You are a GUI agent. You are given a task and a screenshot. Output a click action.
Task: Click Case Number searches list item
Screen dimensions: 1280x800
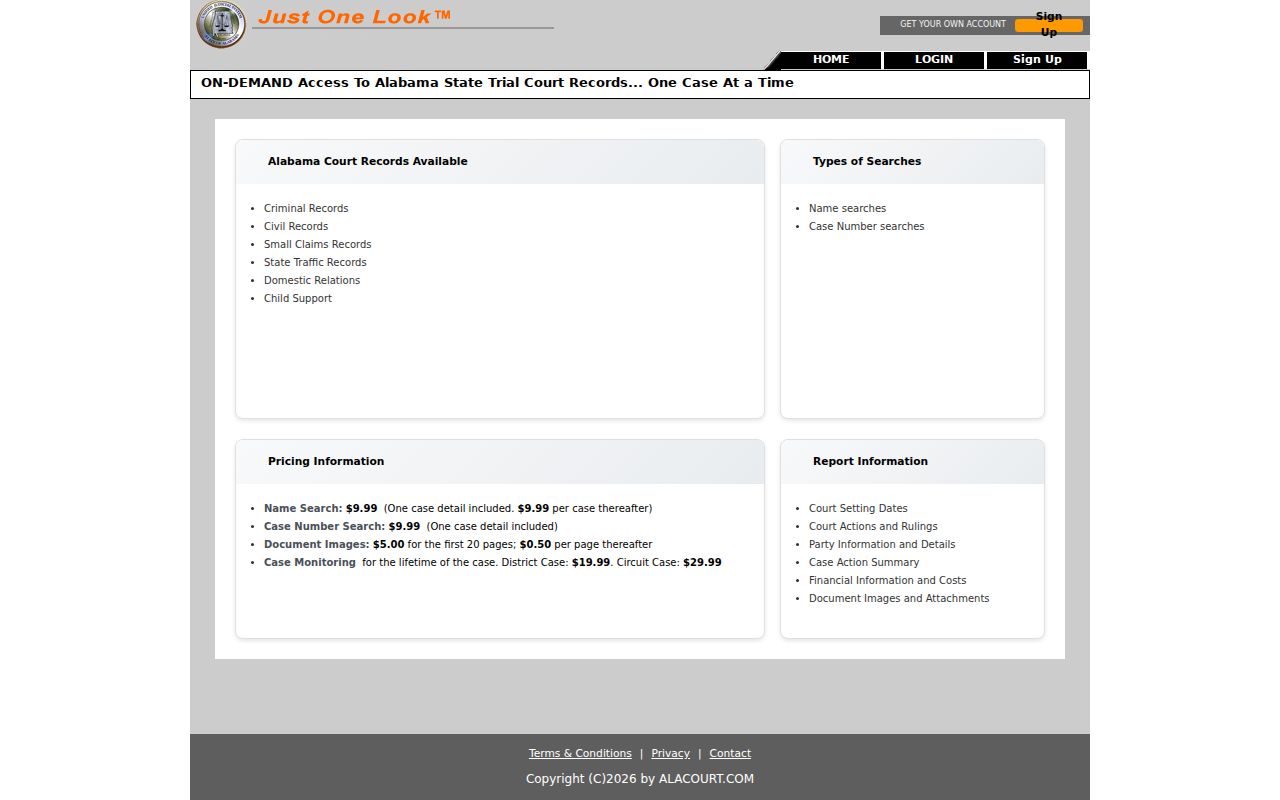pyautogui.click(x=866, y=227)
